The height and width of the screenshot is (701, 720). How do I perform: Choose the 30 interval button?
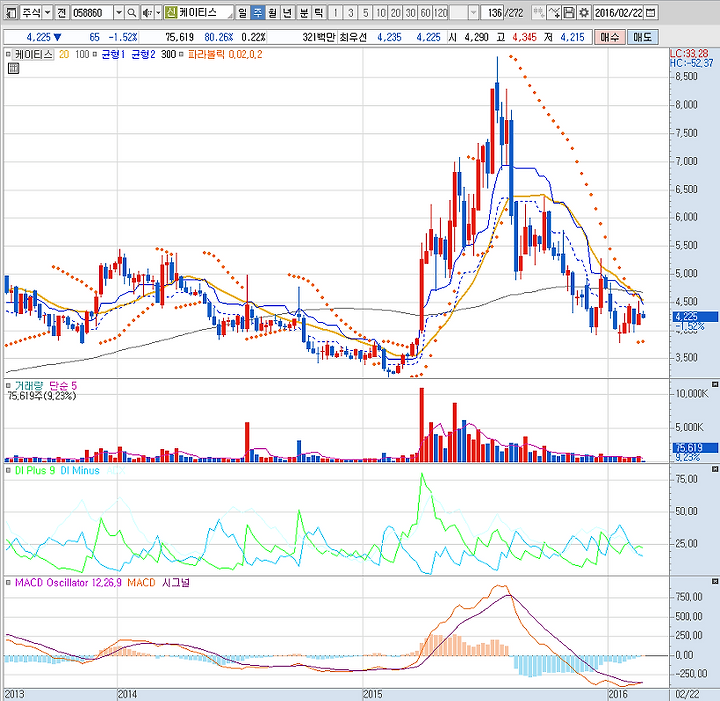[x=411, y=12]
